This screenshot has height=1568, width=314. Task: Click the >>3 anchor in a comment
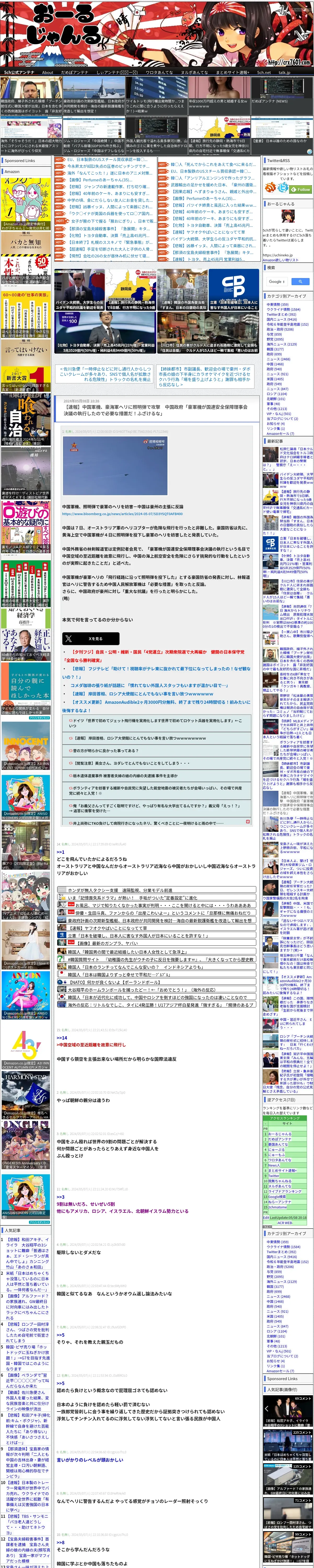(x=60, y=1197)
